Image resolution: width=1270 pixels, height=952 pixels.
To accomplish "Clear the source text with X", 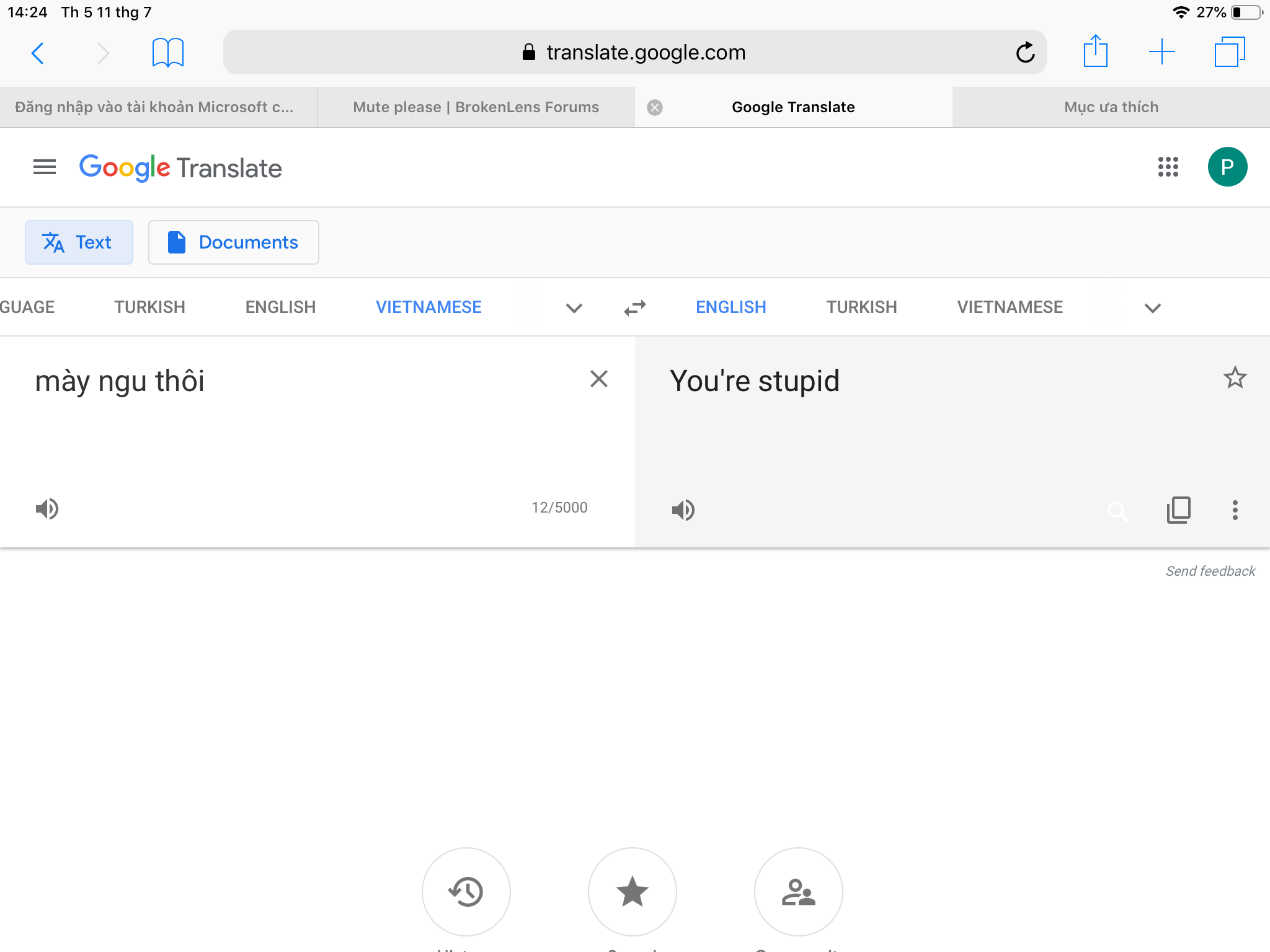I will 599,379.
